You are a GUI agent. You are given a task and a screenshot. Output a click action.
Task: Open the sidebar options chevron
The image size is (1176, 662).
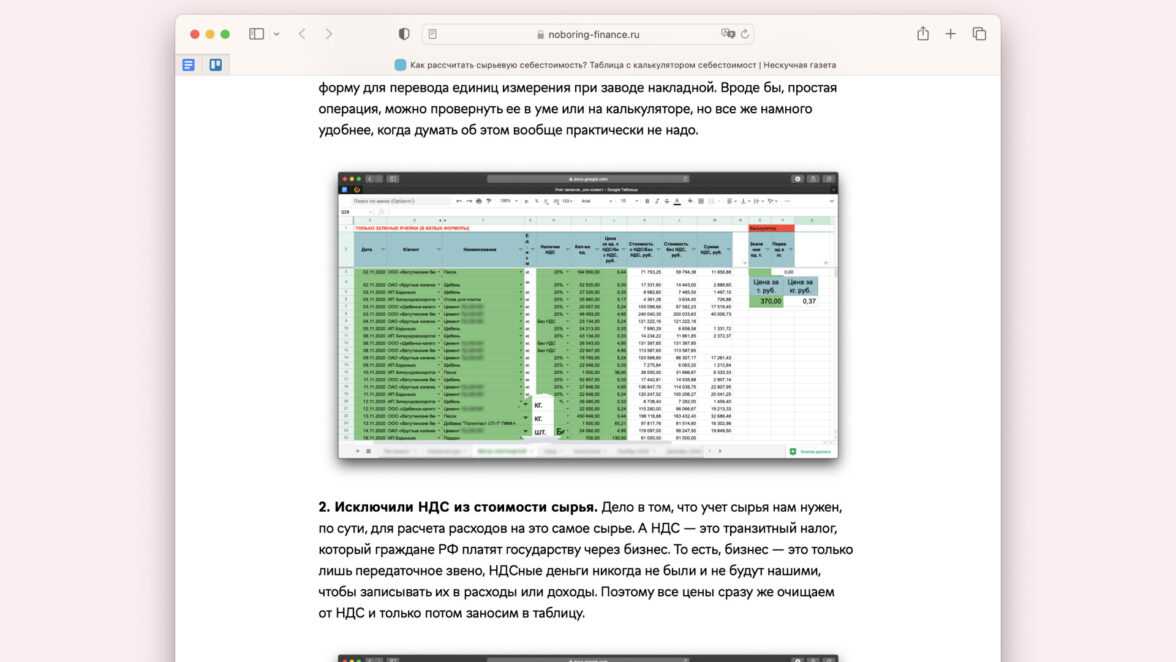[277, 34]
